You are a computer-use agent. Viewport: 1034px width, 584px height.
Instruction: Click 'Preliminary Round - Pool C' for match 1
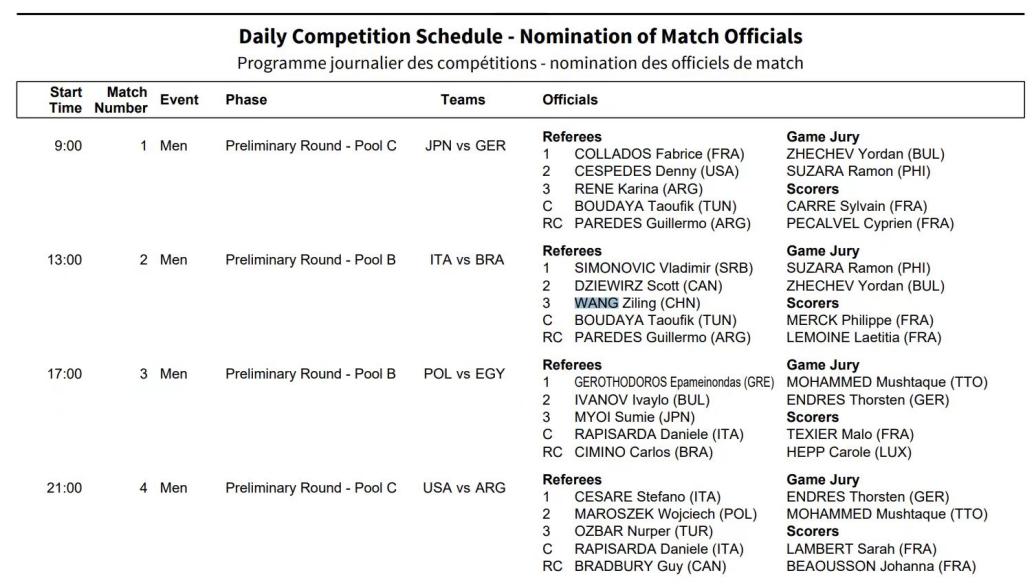click(x=311, y=146)
